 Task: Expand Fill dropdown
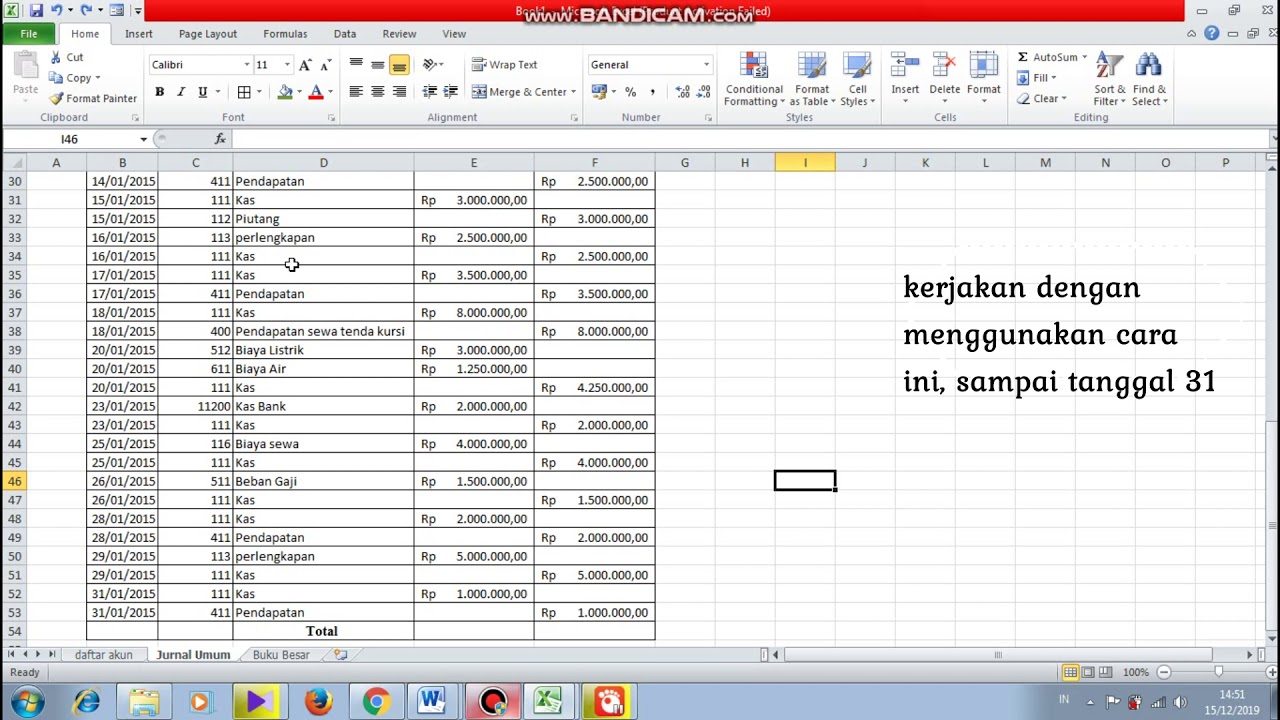[x=1053, y=78]
